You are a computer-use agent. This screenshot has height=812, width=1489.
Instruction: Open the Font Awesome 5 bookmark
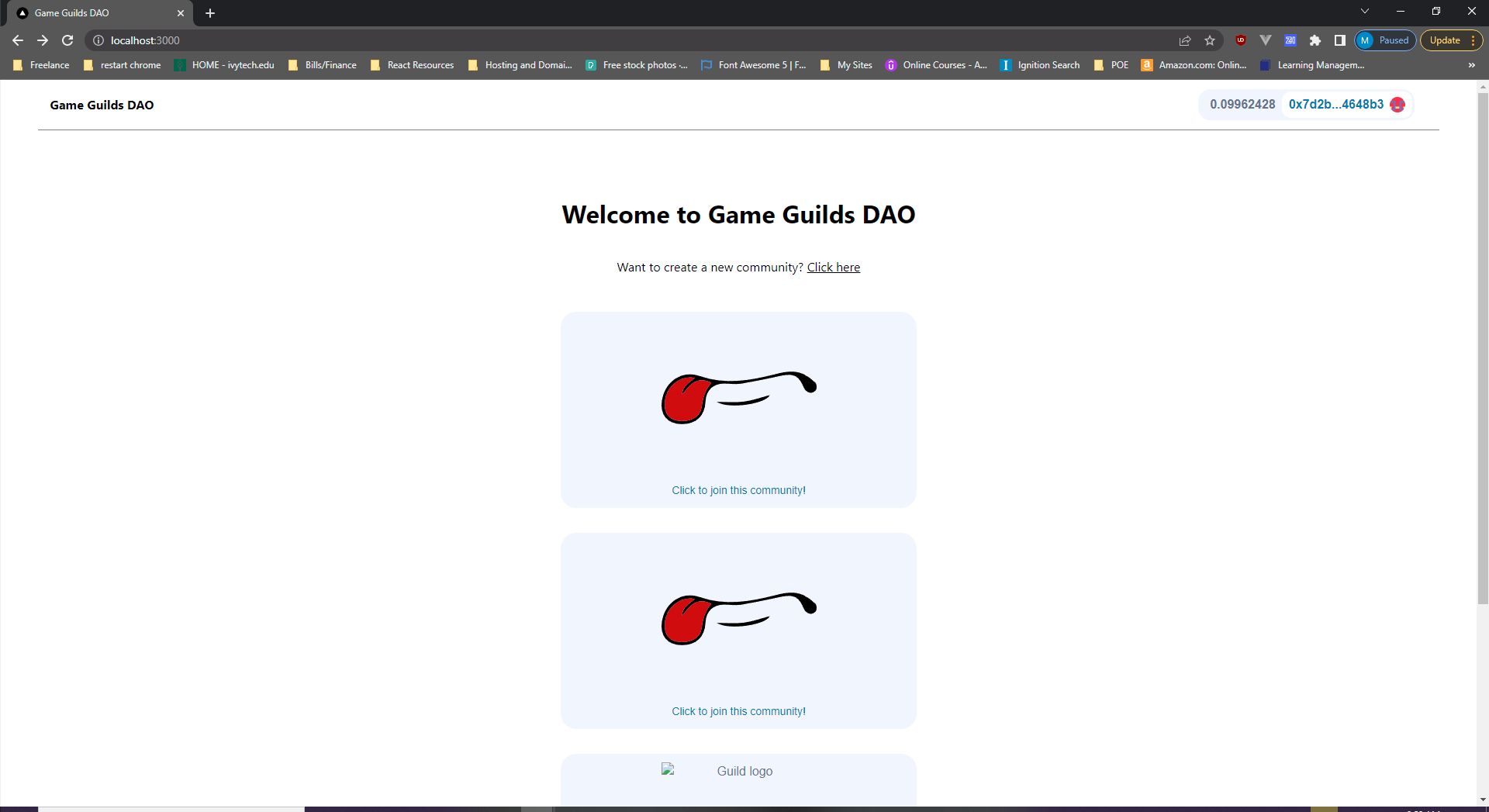[x=754, y=65]
